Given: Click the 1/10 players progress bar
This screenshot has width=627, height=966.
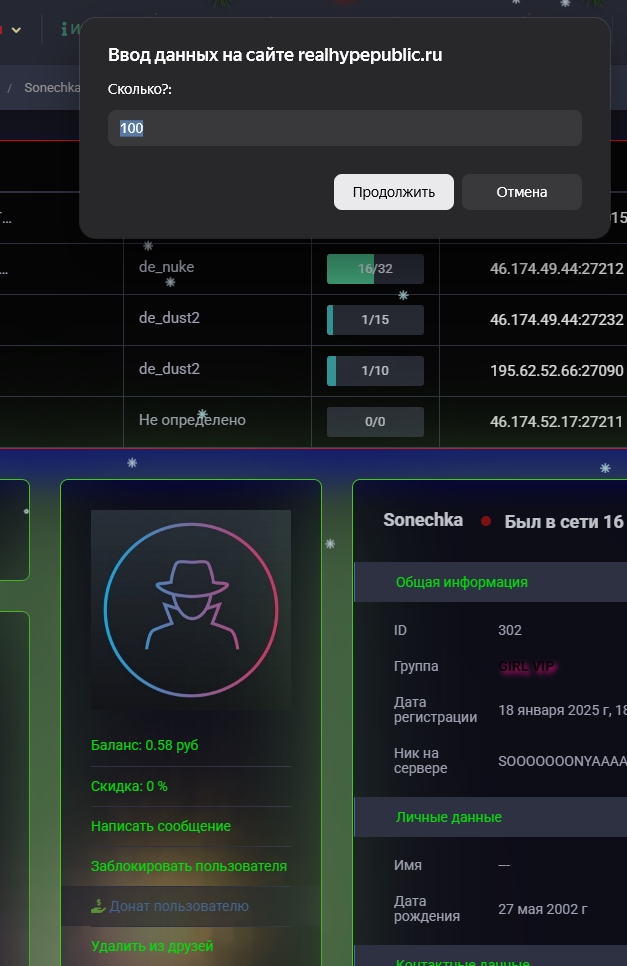Looking at the screenshot, I should pos(375,371).
